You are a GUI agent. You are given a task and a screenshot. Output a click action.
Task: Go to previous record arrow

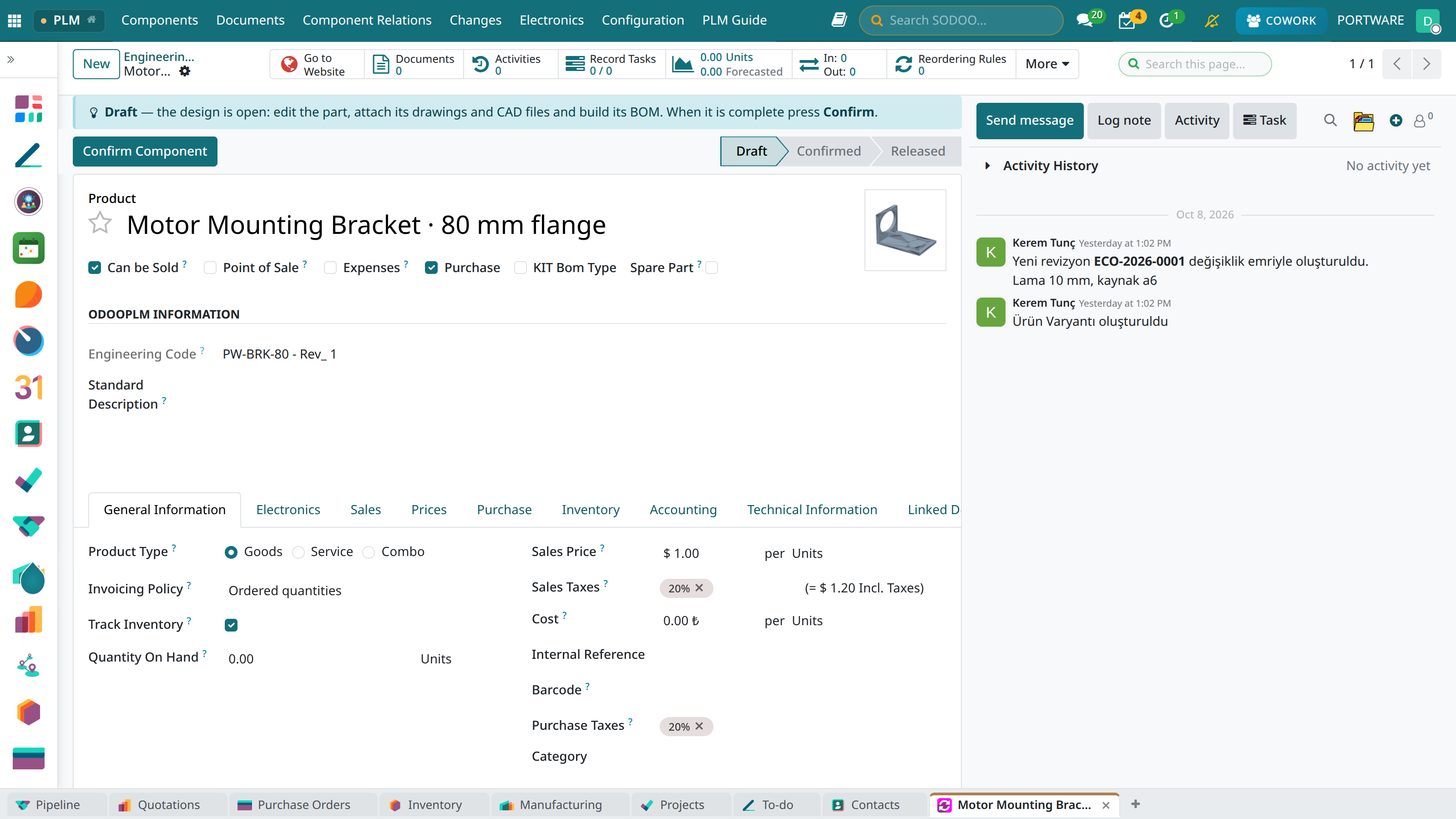[x=1397, y=64]
